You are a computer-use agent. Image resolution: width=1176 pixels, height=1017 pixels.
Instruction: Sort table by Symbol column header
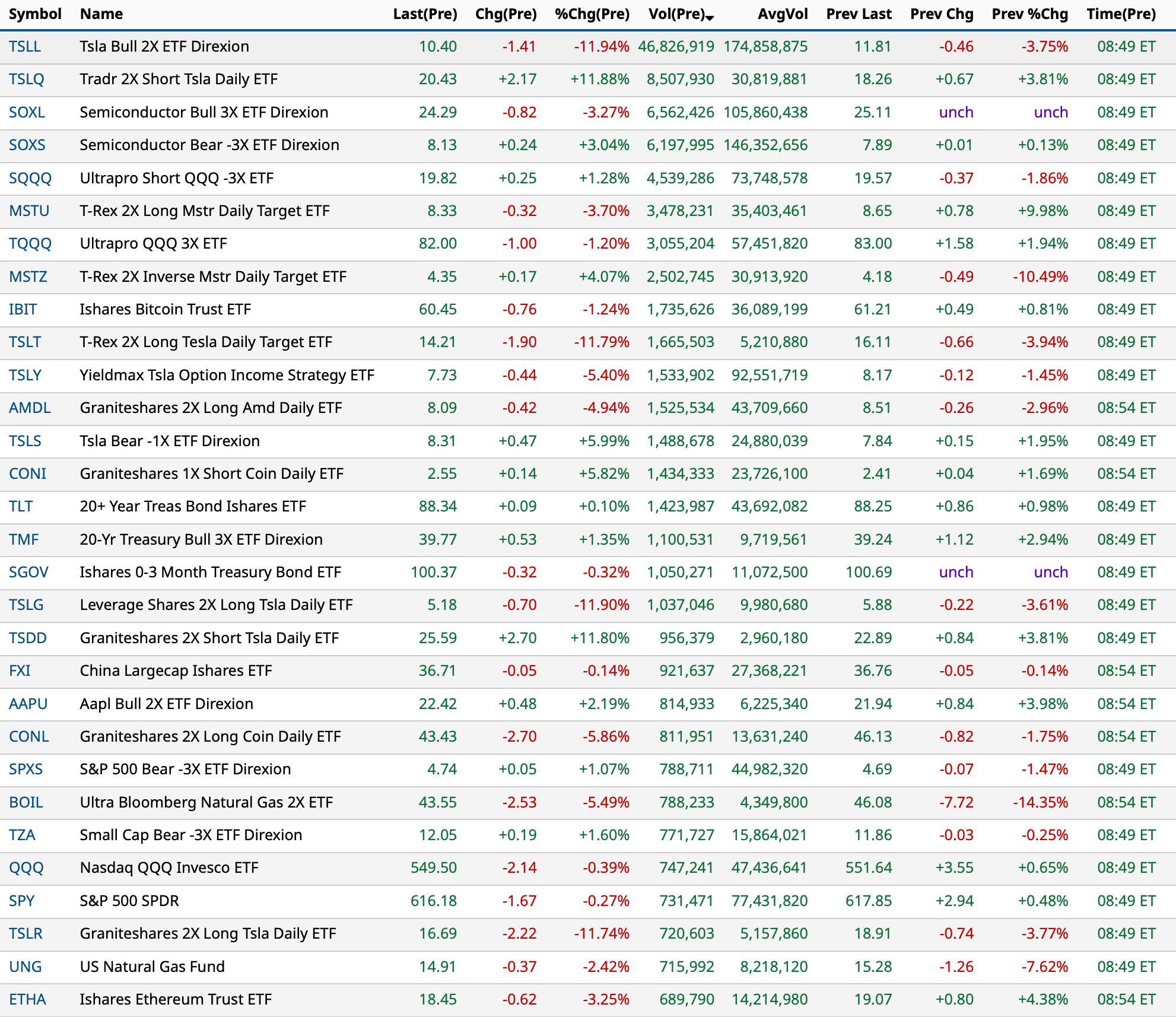tap(35, 14)
